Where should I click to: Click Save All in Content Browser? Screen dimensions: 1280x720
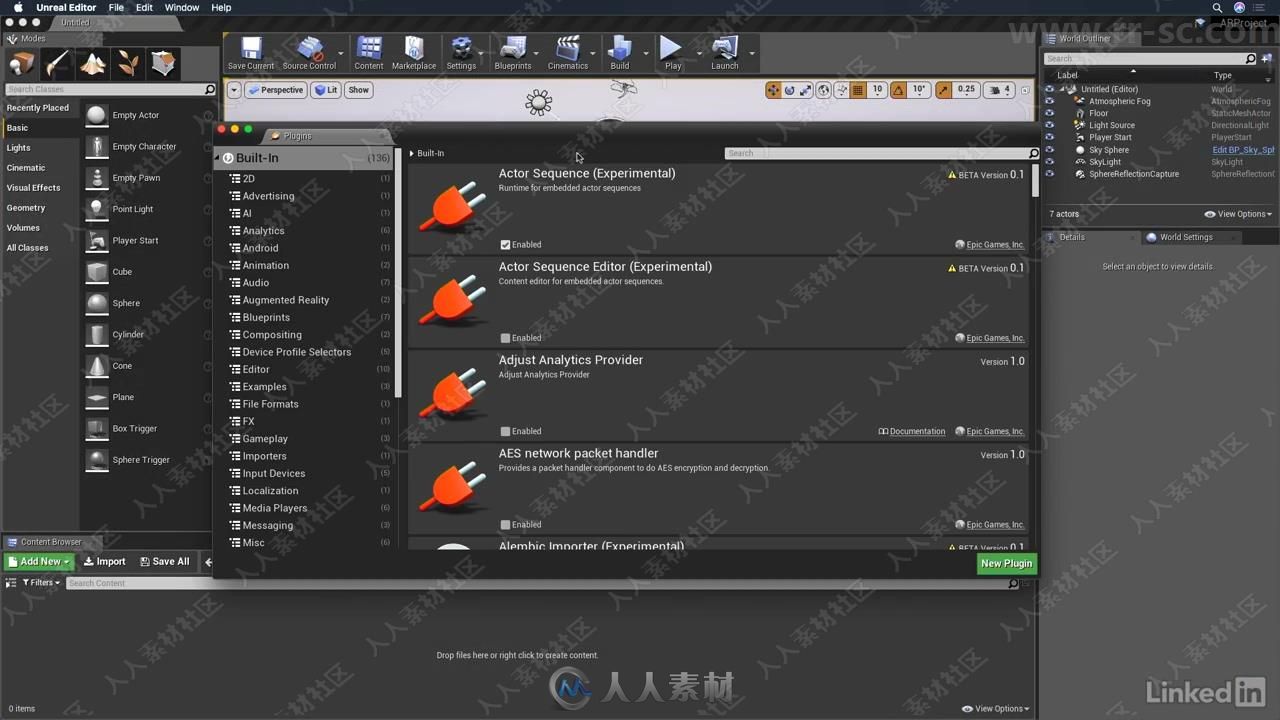click(164, 562)
